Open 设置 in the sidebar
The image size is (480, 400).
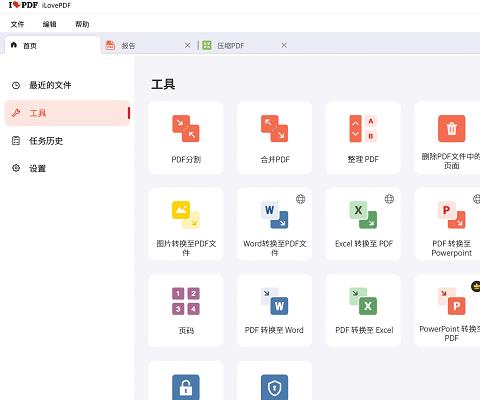pos(67,168)
